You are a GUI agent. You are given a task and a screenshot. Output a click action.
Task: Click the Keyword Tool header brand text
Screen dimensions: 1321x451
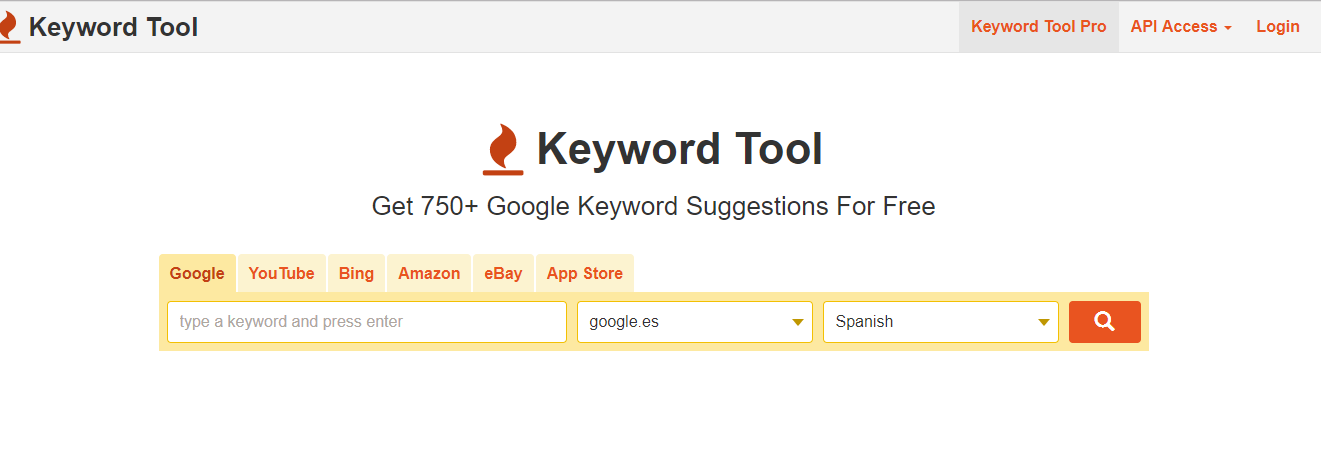pyautogui.click(x=113, y=27)
